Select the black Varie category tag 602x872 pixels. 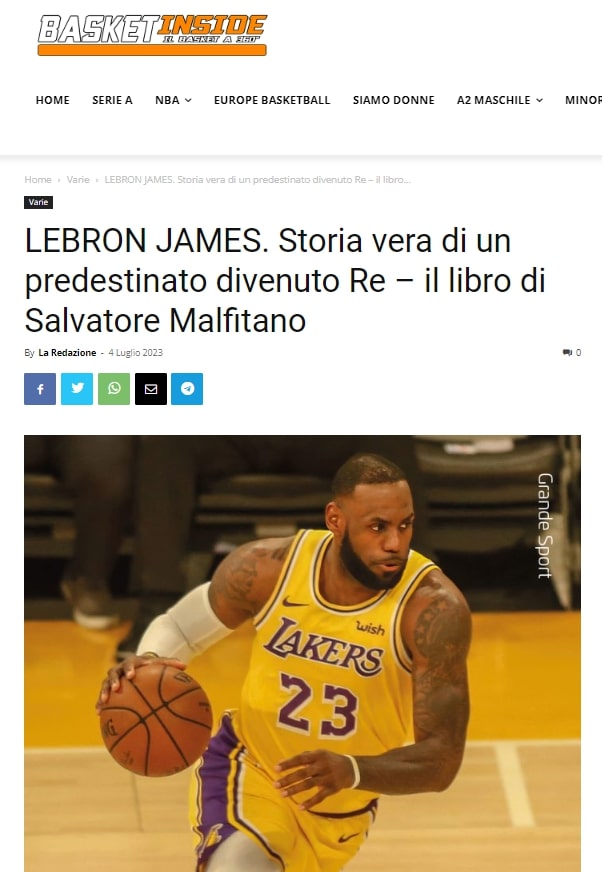(38, 202)
